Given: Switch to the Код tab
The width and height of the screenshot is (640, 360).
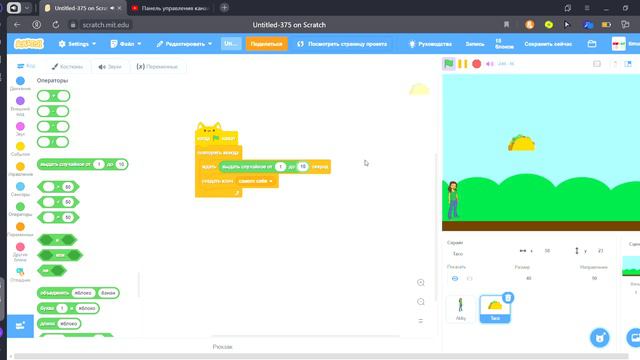Looking at the screenshot, I should 26,66.
